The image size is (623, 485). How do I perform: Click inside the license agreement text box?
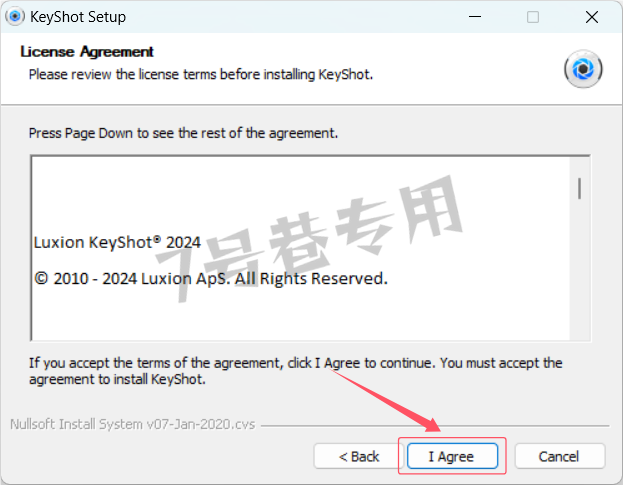[300, 249]
